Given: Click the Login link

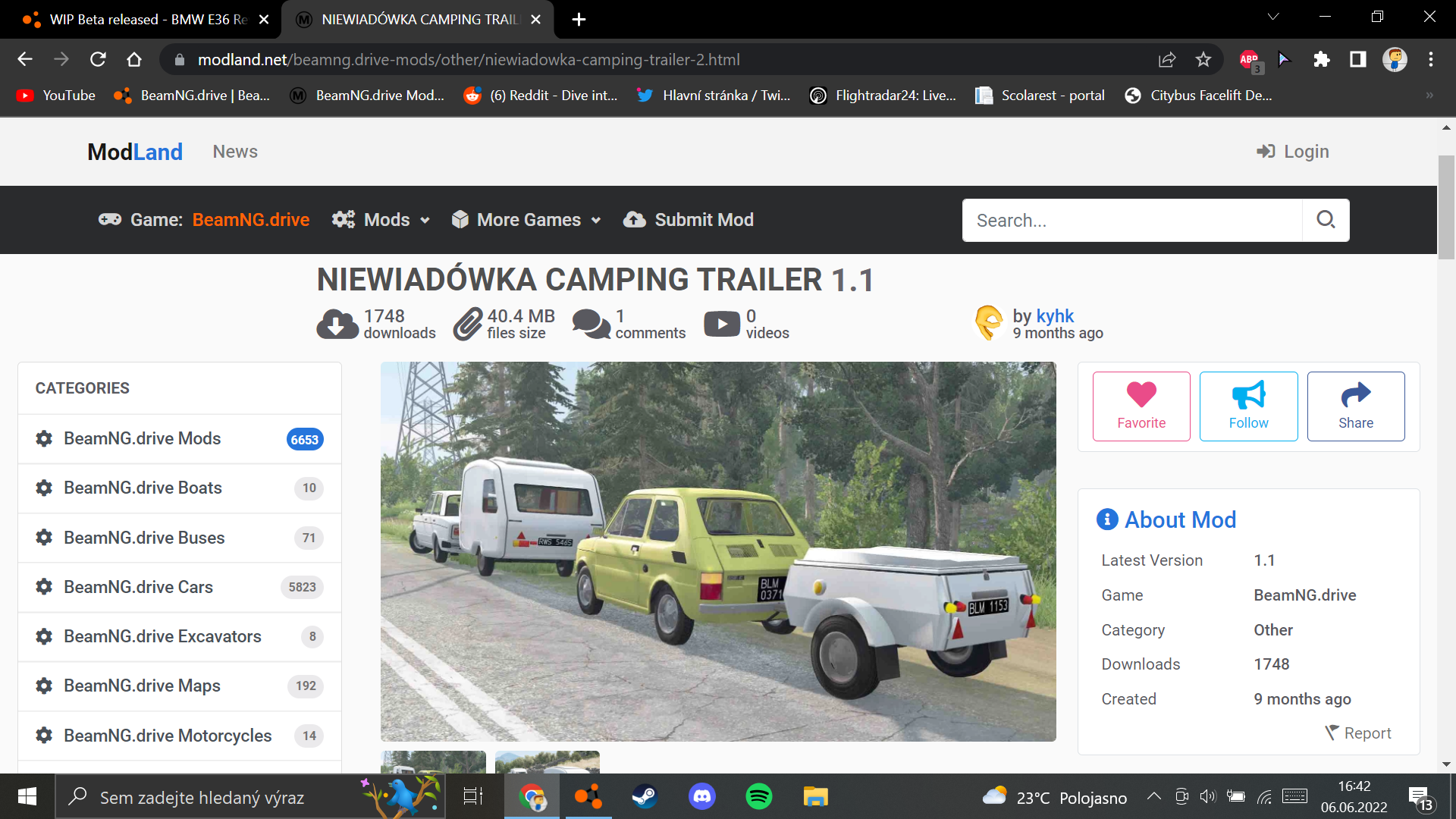Looking at the screenshot, I should [x=1293, y=152].
